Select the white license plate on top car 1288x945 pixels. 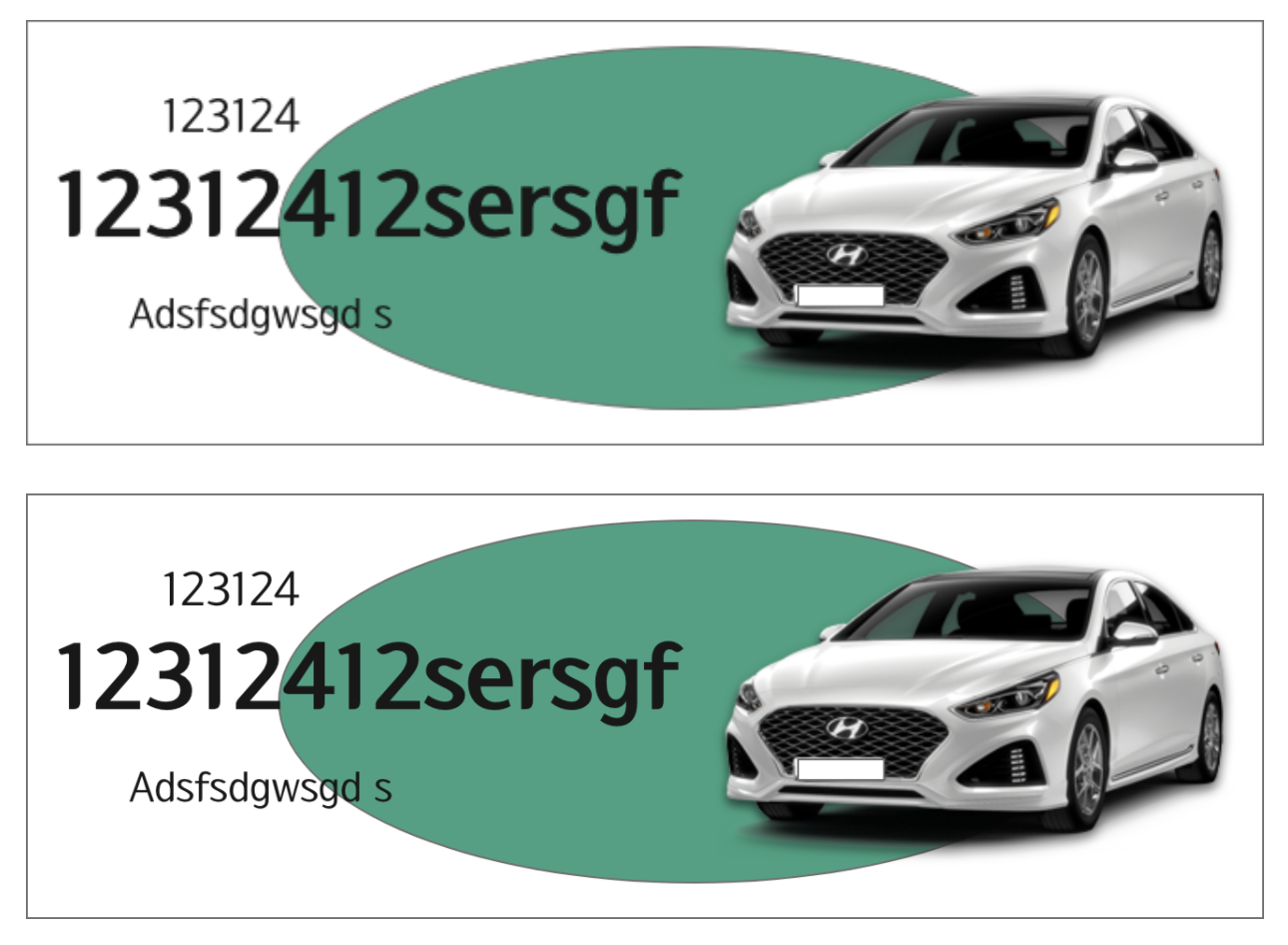click(x=840, y=295)
